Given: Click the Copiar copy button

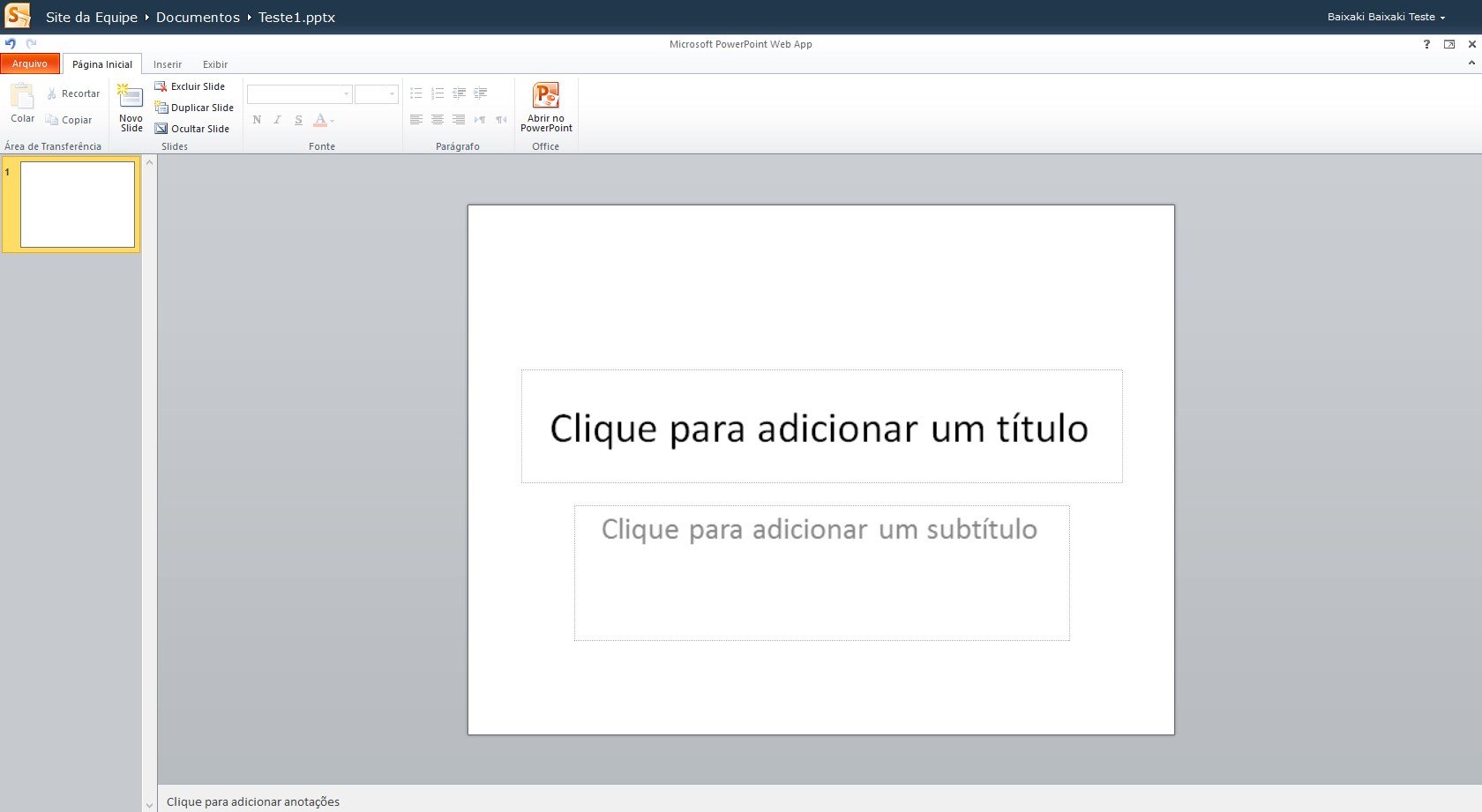Looking at the screenshot, I should click(x=69, y=120).
